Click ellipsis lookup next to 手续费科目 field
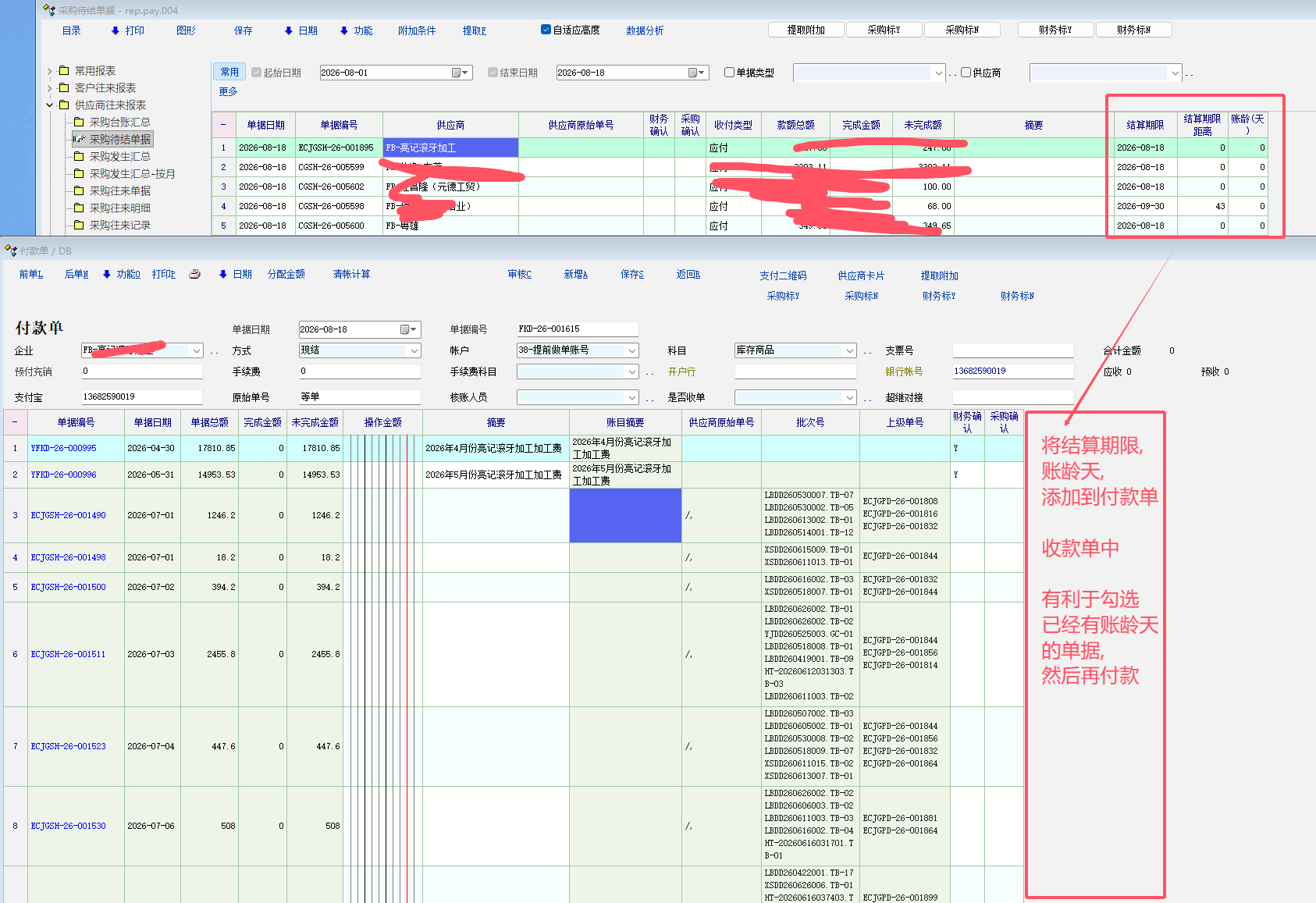 tap(650, 373)
